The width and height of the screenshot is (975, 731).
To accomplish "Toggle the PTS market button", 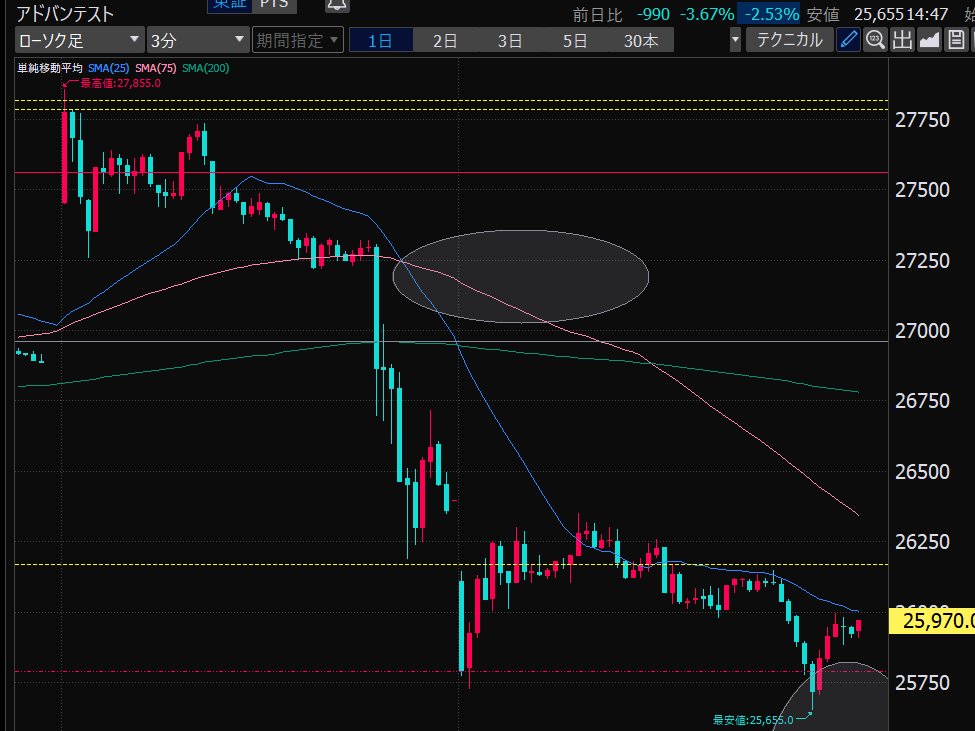I will pos(273,4).
